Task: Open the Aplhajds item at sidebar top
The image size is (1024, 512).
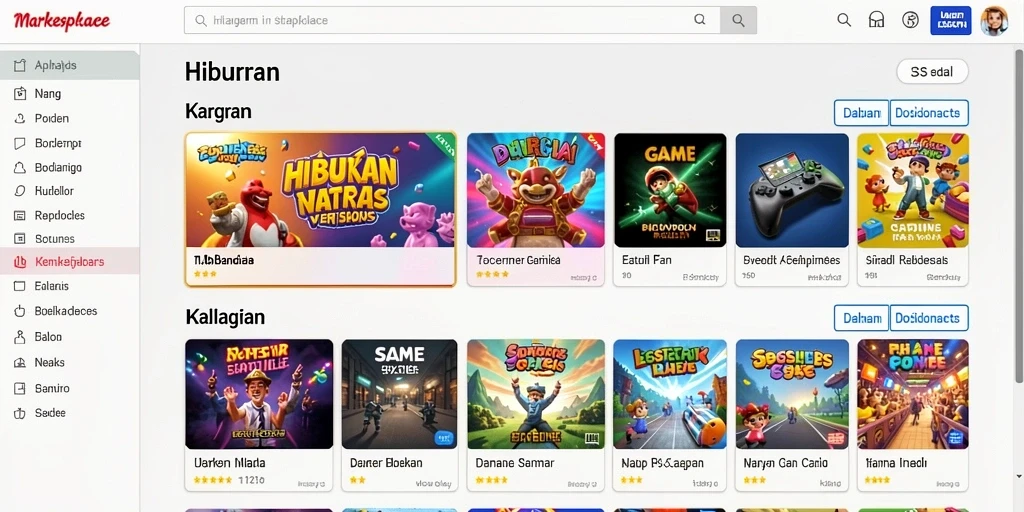Action: point(70,65)
